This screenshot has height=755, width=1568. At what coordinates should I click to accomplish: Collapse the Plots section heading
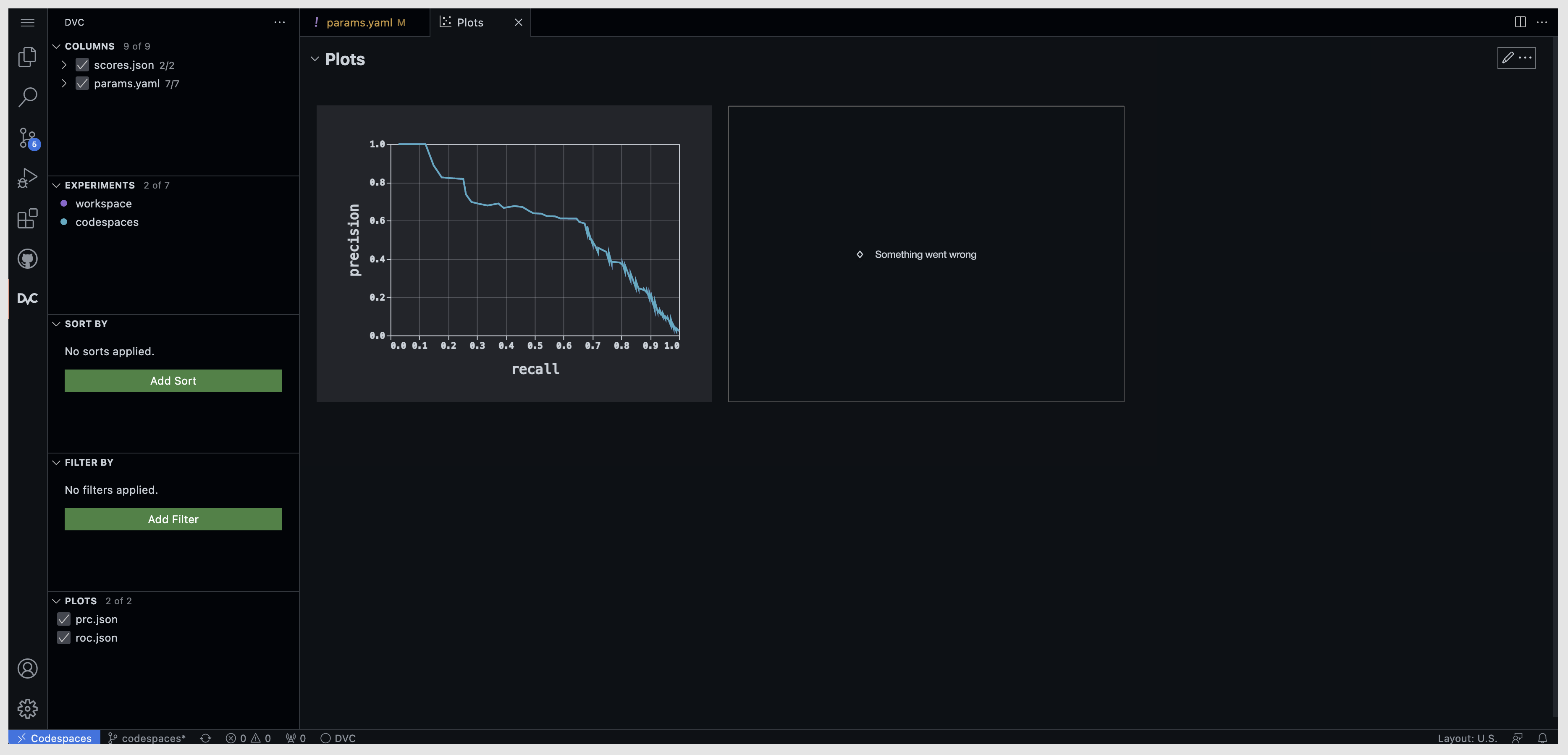[x=315, y=59]
